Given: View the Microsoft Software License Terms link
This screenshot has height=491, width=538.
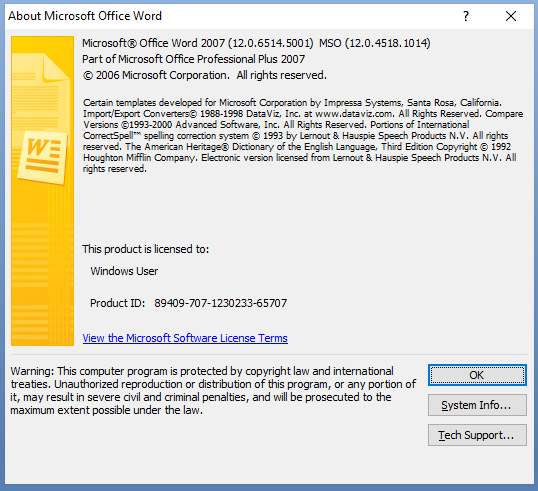Looking at the screenshot, I should point(185,338).
